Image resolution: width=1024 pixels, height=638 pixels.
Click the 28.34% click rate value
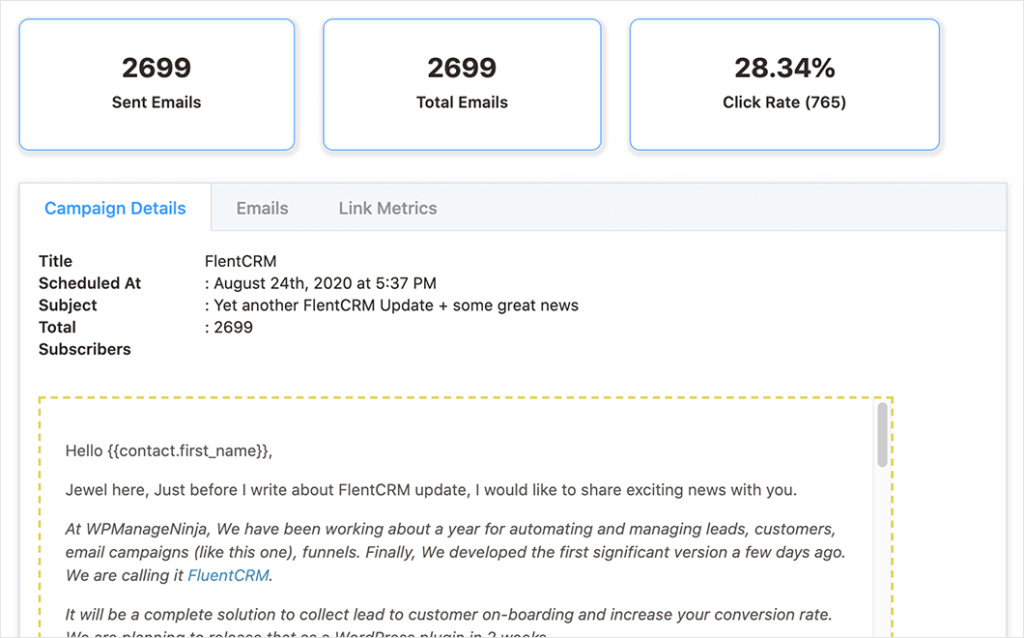coord(784,67)
